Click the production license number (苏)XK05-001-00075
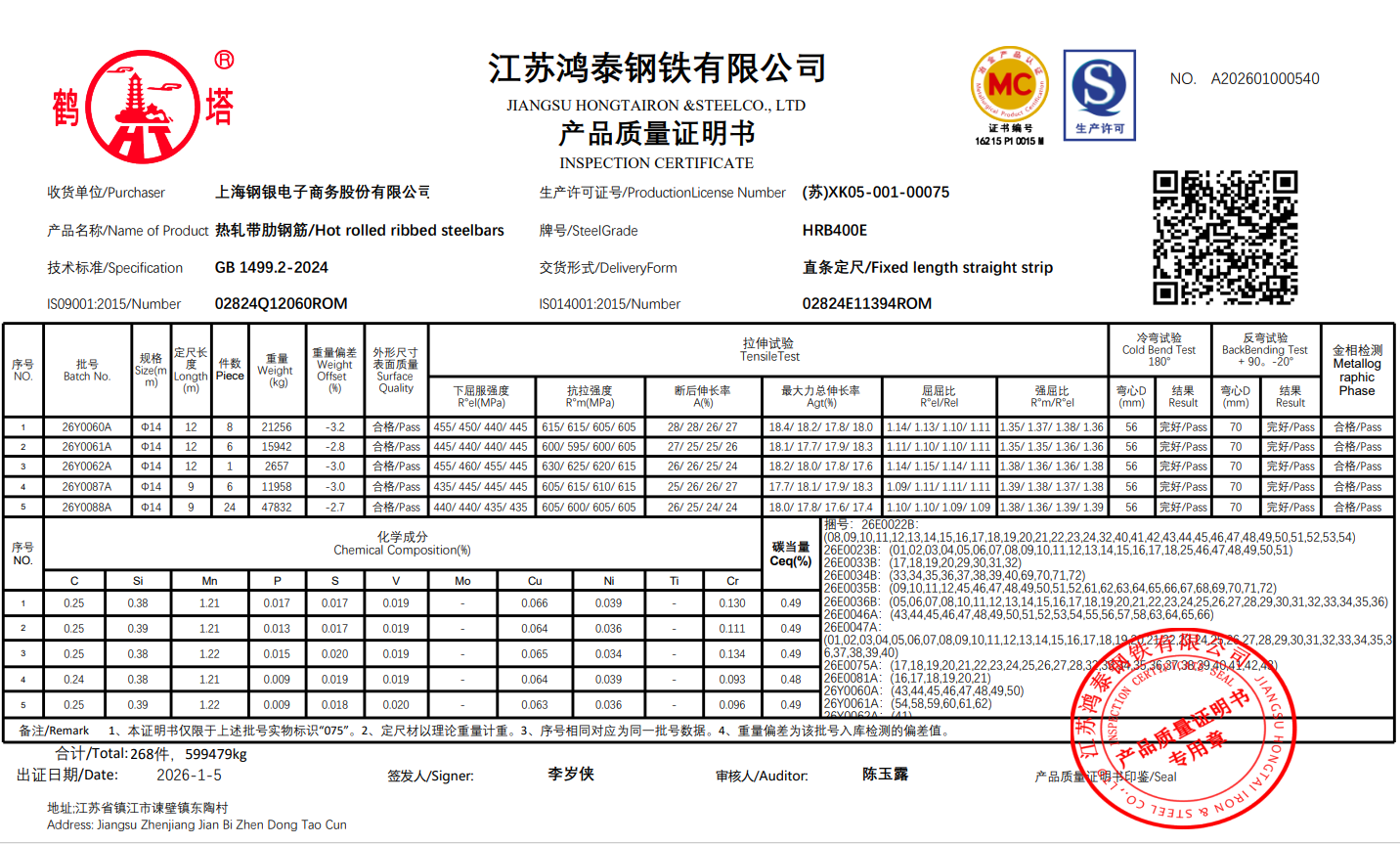The image size is (1400, 844). (875, 193)
